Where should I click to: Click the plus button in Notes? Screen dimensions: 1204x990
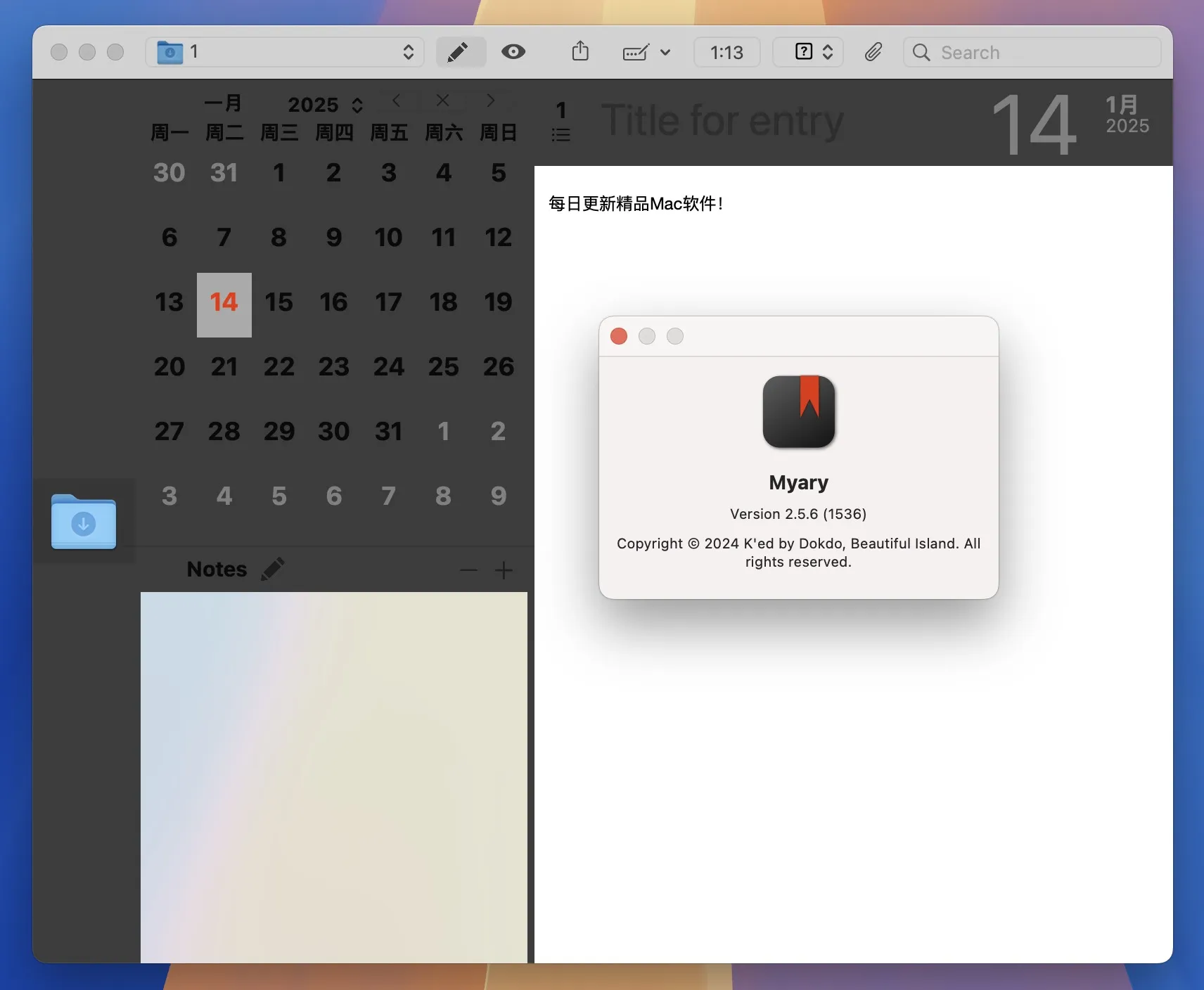504,570
